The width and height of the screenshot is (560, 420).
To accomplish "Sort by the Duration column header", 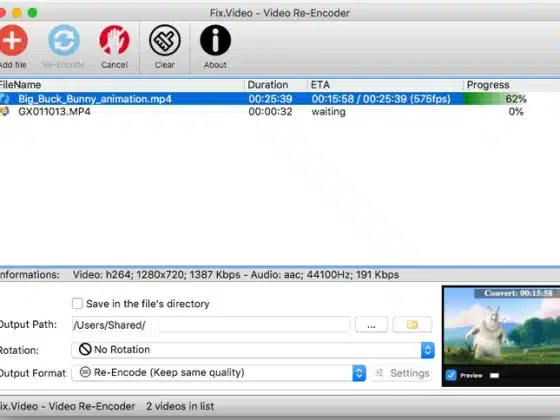I will [276, 85].
